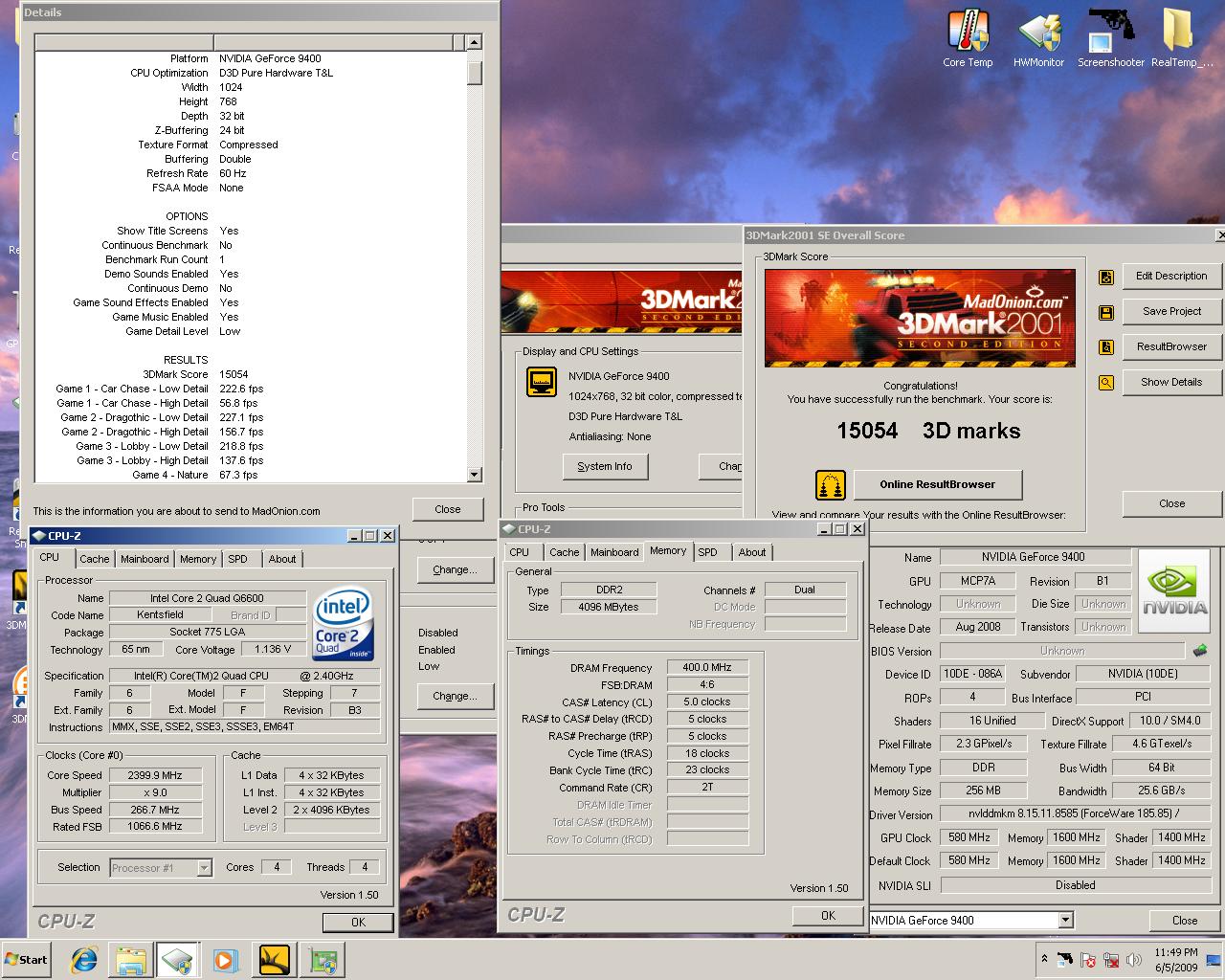Open Windows Explorer from the taskbar

(x=131, y=960)
